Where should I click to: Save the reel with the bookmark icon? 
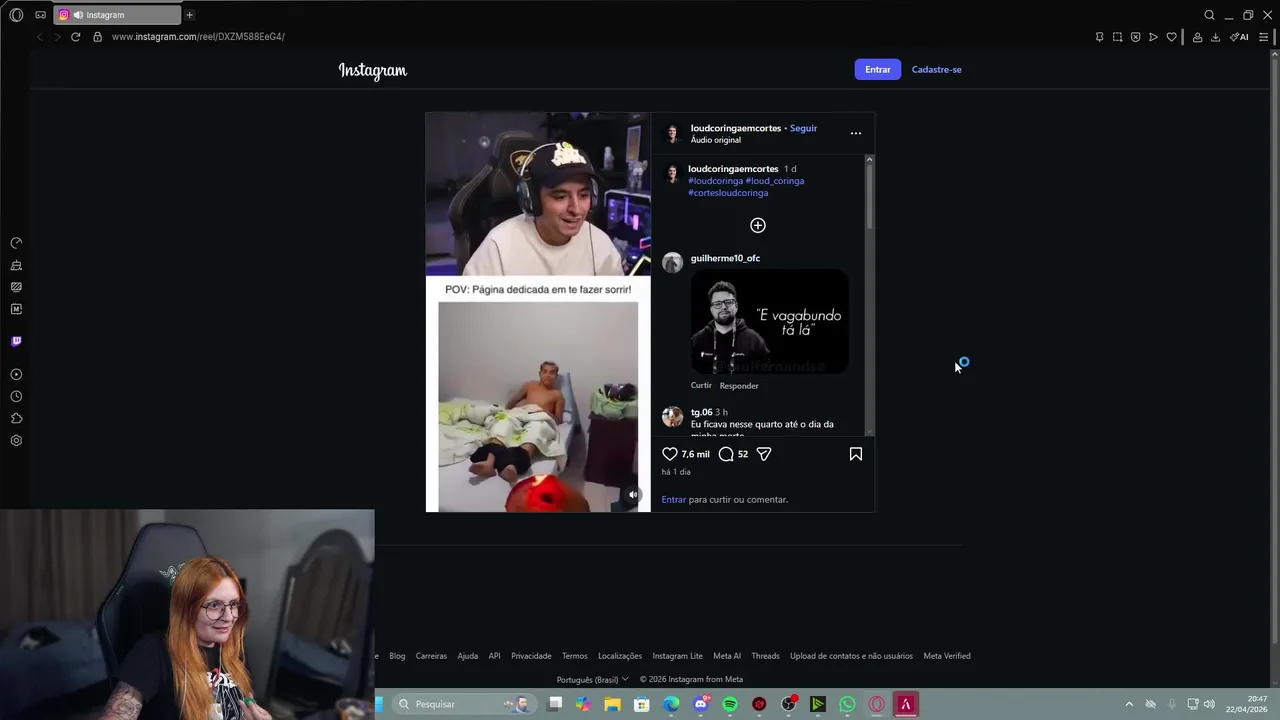[856, 454]
